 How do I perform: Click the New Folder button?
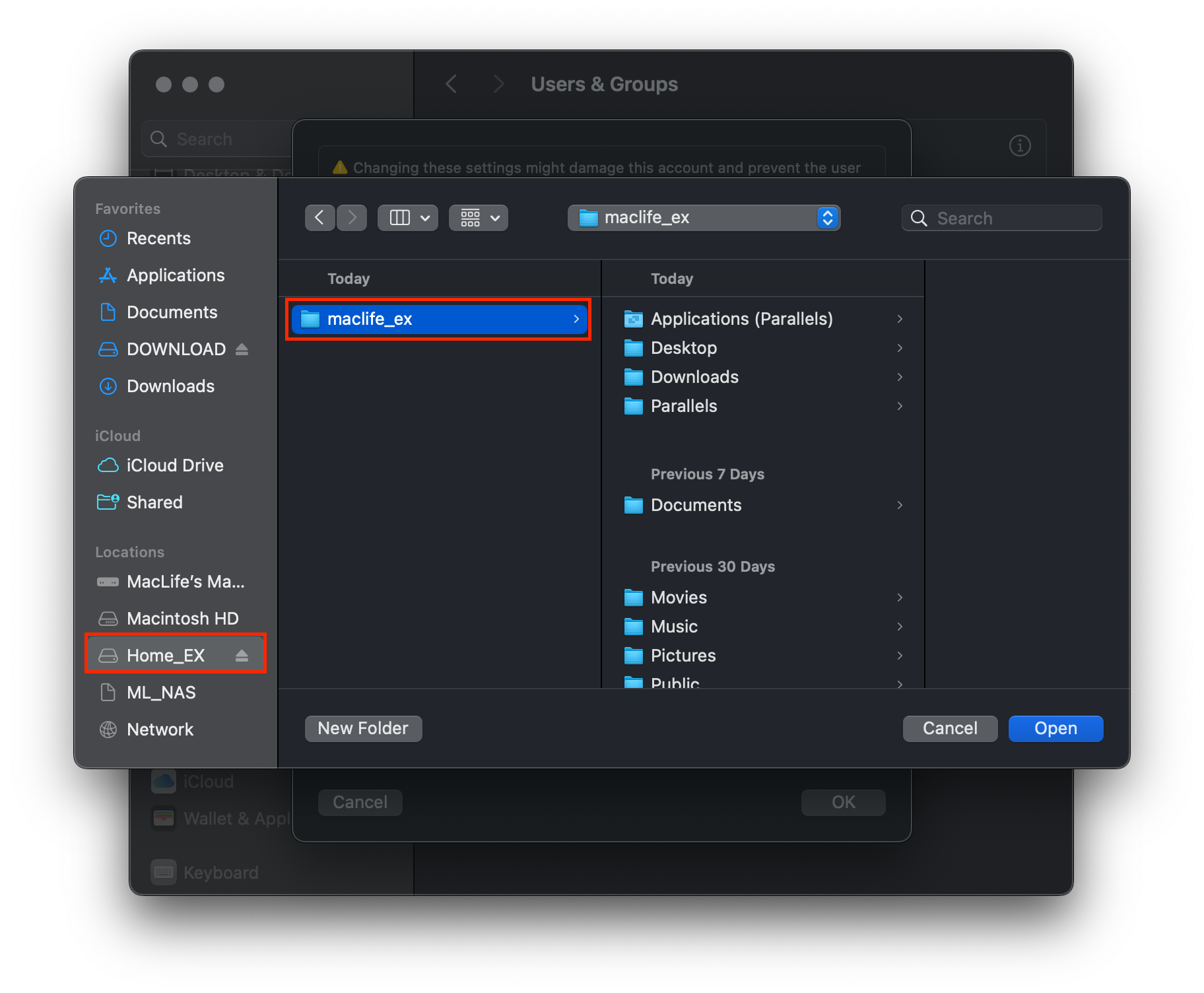(x=363, y=729)
